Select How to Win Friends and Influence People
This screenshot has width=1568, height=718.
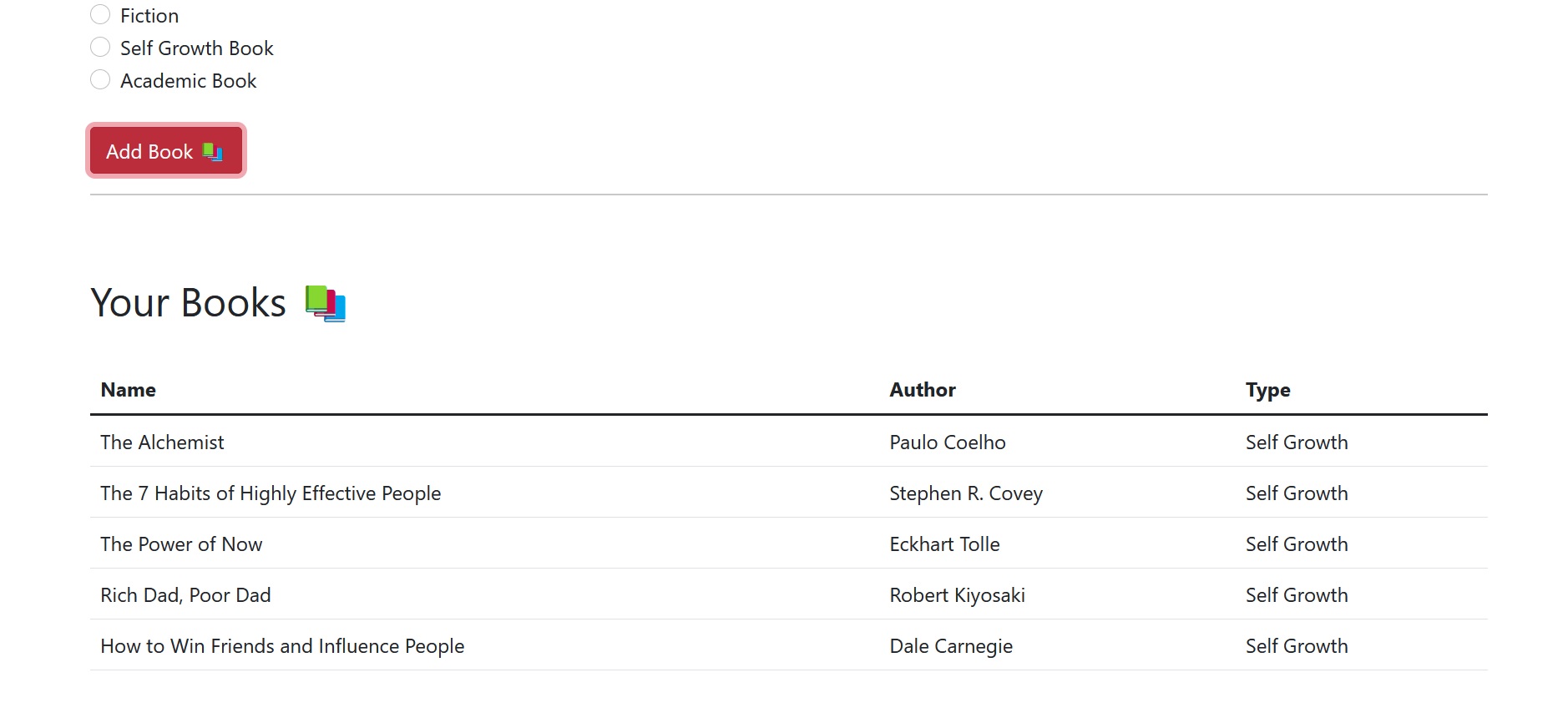(x=282, y=646)
